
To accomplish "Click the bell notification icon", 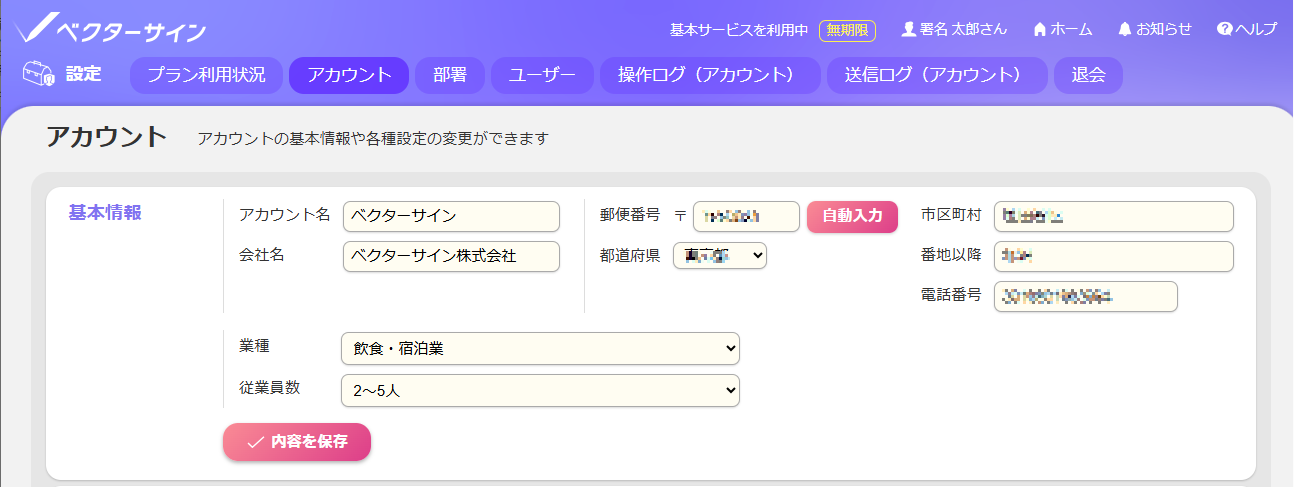I will [1125, 30].
